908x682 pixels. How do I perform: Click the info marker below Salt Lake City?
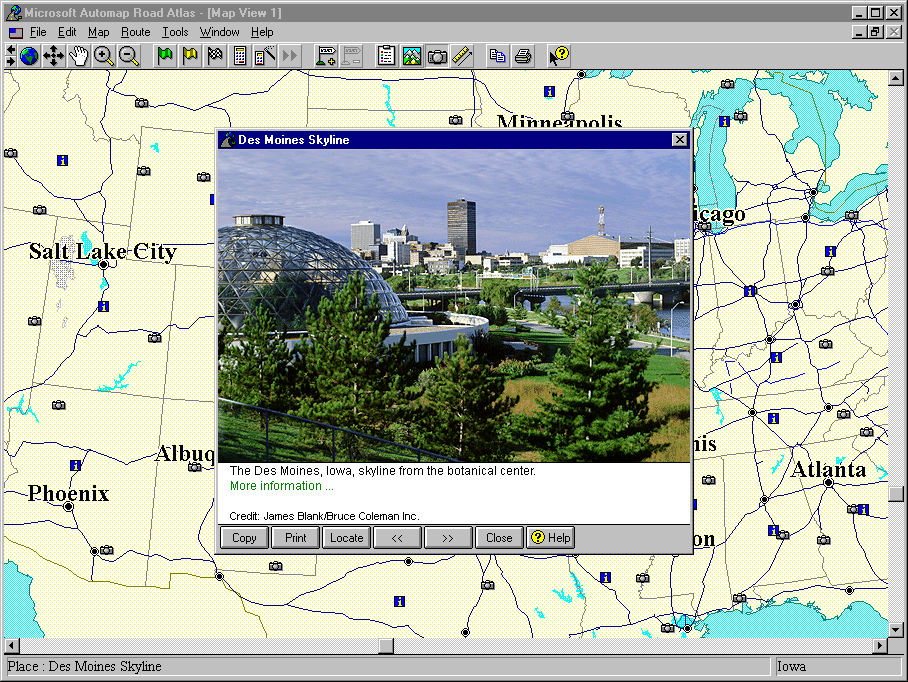tap(104, 306)
